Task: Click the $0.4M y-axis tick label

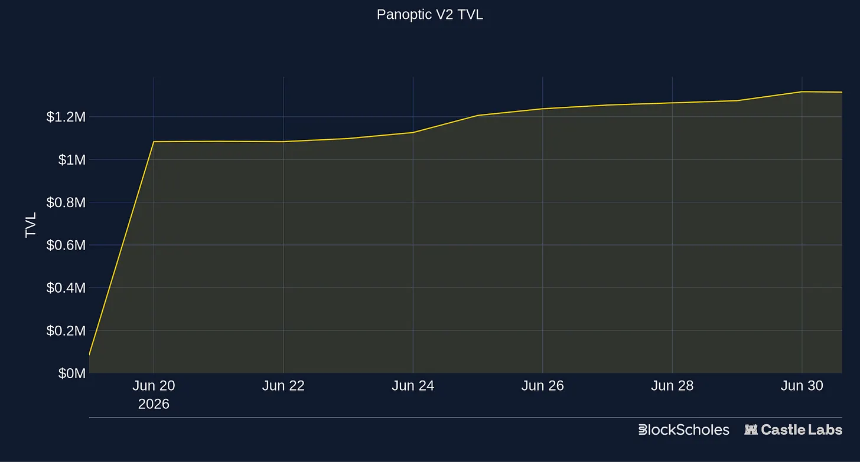Action: [x=66, y=288]
